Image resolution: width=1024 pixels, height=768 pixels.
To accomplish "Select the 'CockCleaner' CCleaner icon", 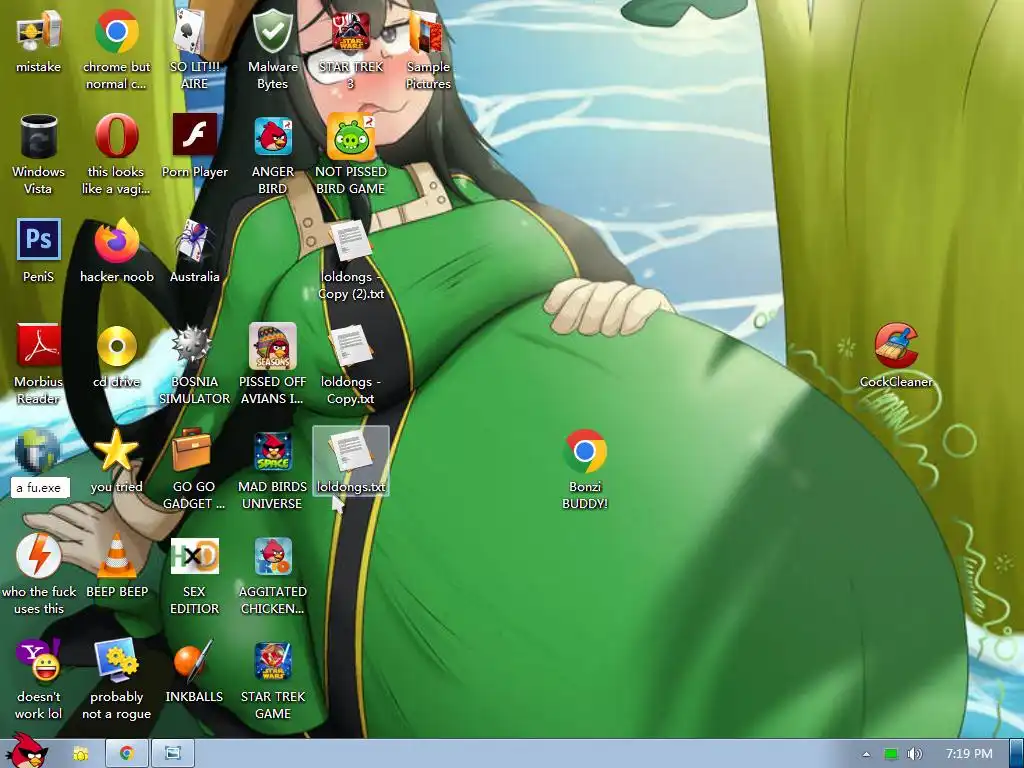I will 897,346.
